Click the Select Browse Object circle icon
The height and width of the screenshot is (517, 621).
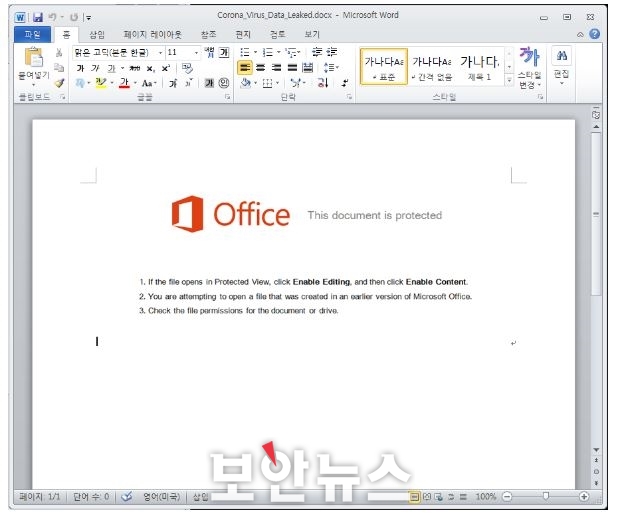(596, 472)
